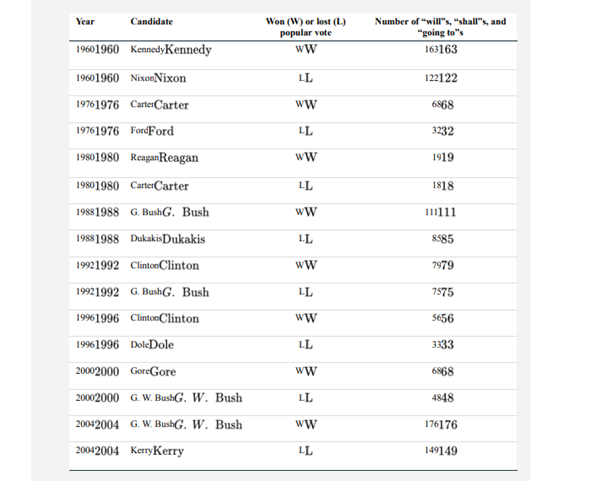
Task: Click the count cell showing 149
Action: click(441, 451)
